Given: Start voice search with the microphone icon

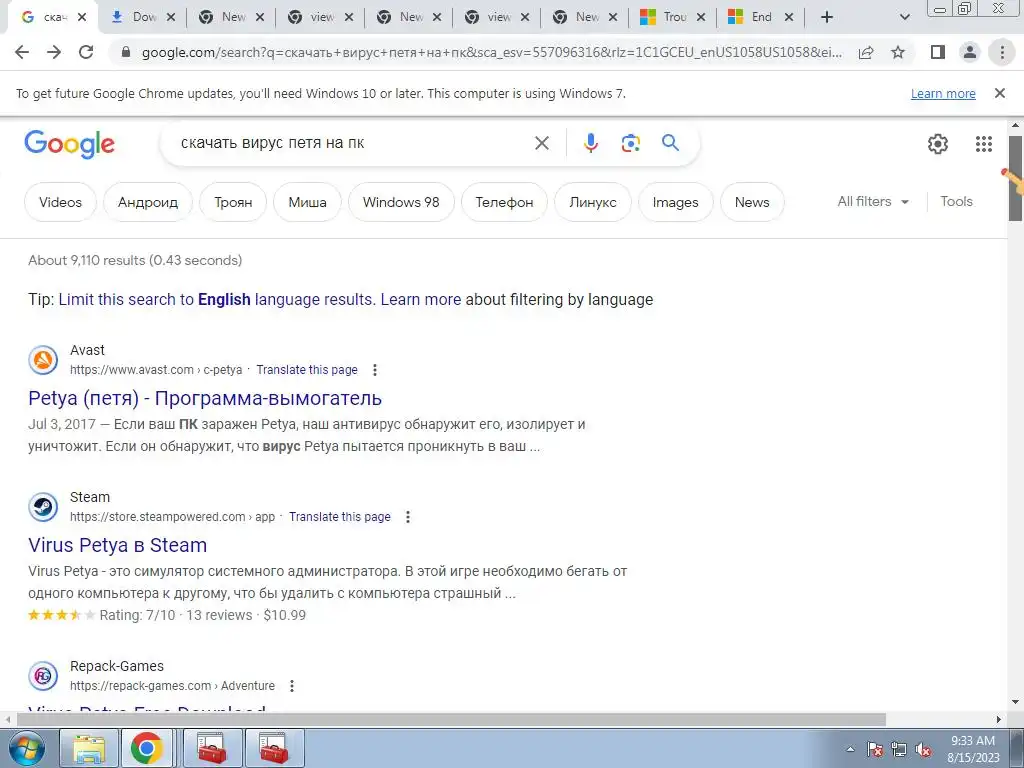Looking at the screenshot, I should click(590, 143).
